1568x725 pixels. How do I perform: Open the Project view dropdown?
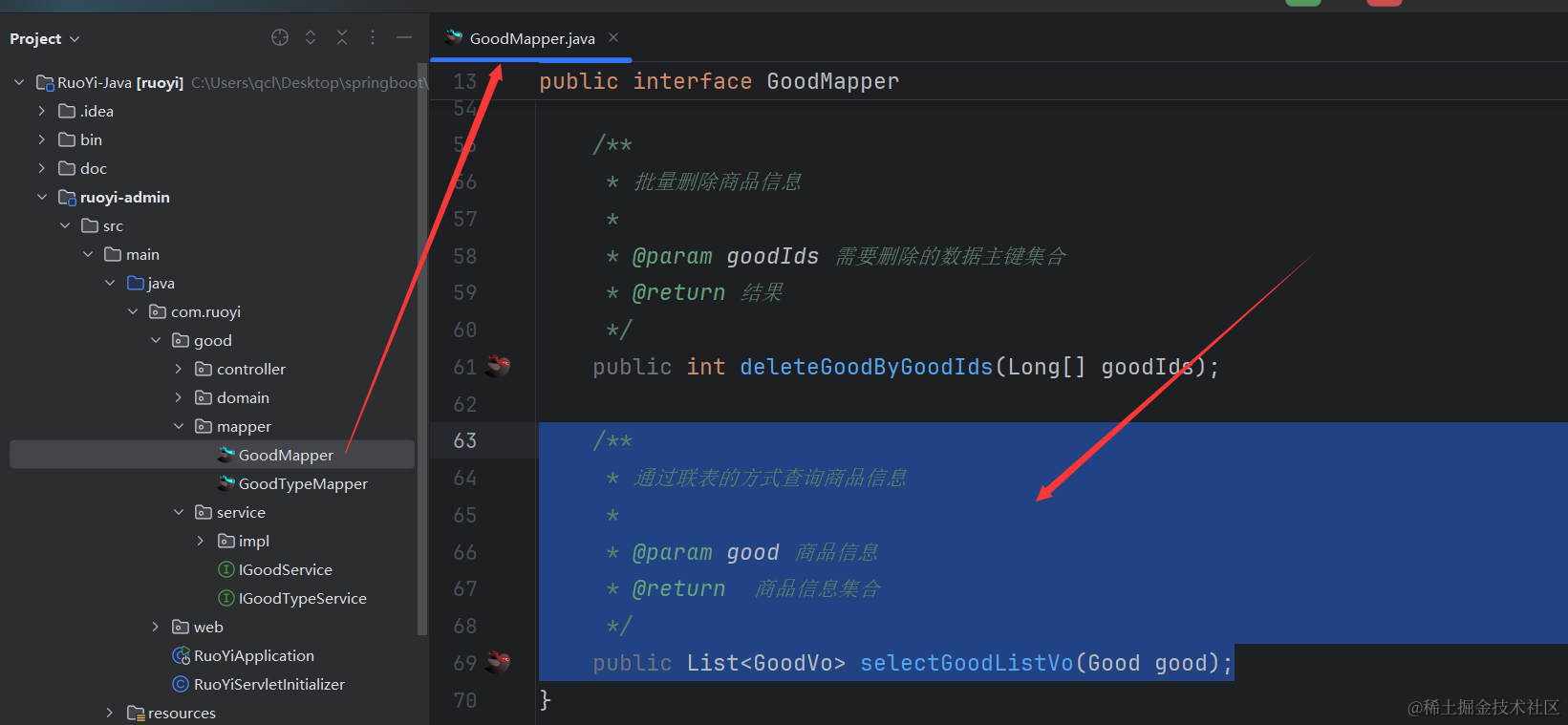[45, 39]
